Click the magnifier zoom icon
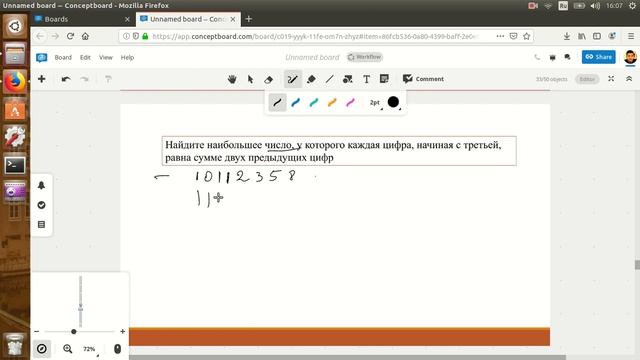The width and height of the screenshot is (640, 360). click(67, 349)
